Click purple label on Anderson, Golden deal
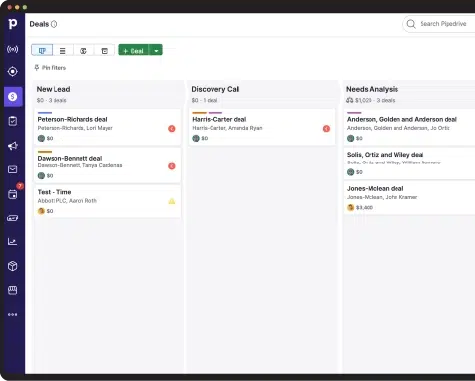The image size is (475, 381). tap(354, 113)
